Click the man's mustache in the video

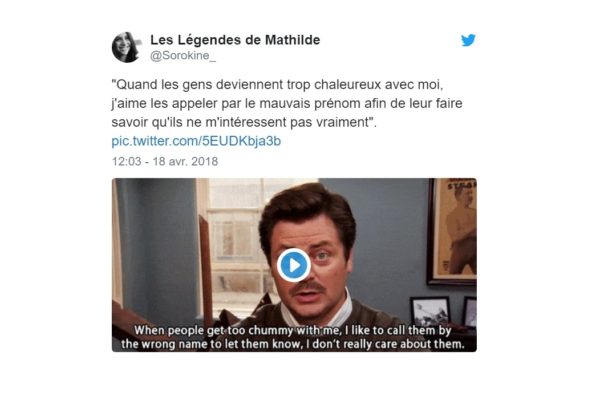click(309, 286)
